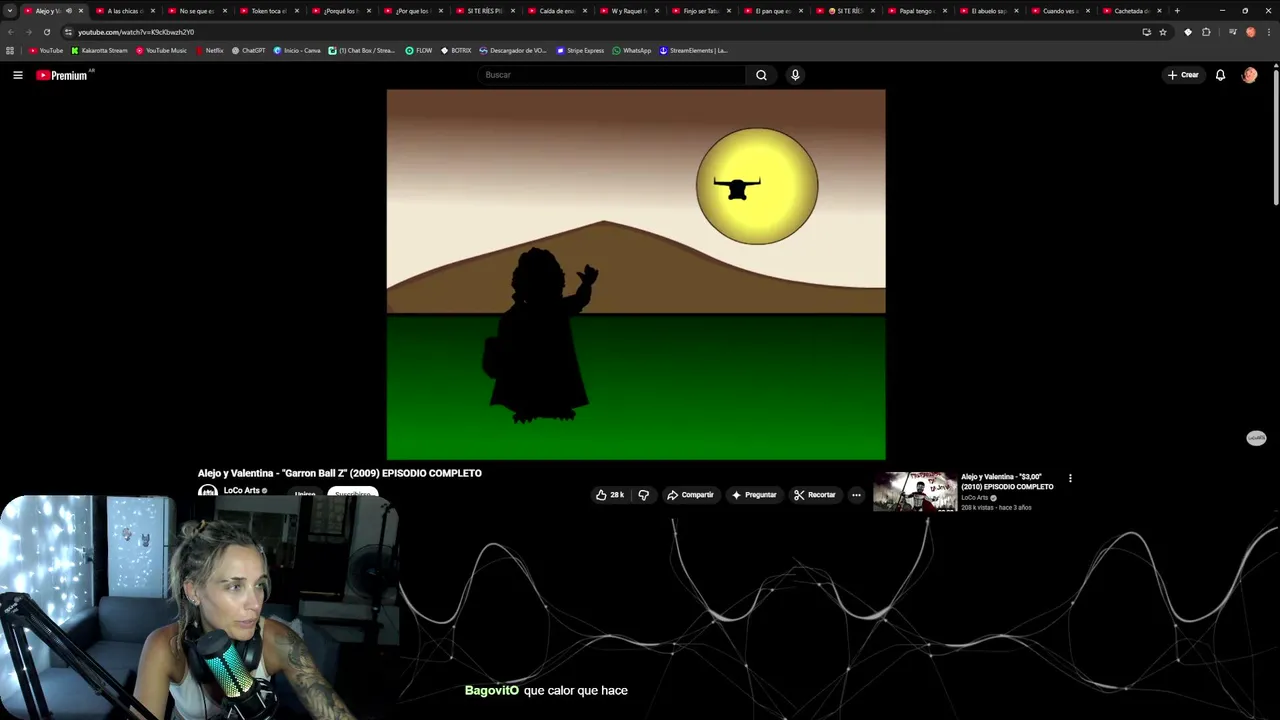Dislike the video with thumbs-down

(x=643, y=495)
